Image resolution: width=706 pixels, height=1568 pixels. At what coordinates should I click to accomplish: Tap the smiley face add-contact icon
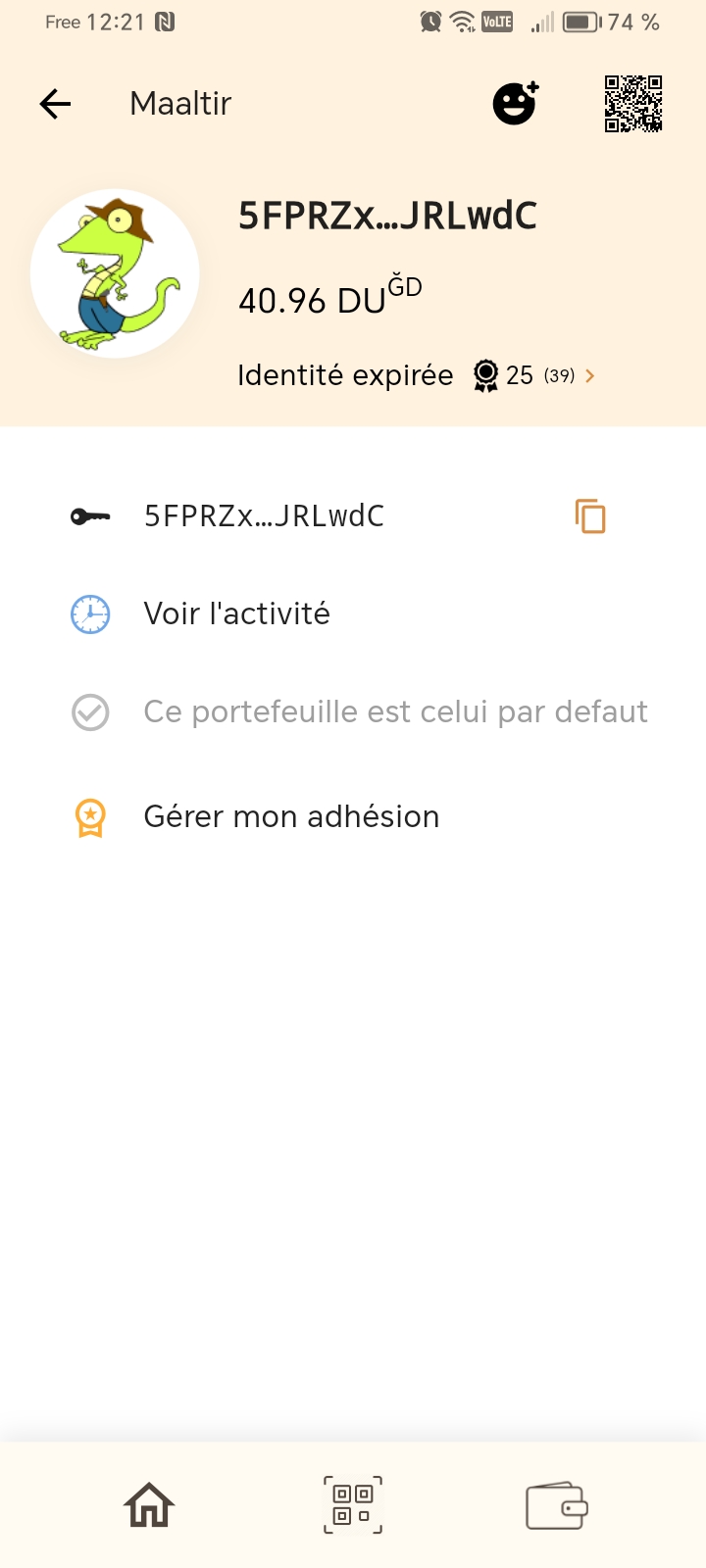coord(515,103)
